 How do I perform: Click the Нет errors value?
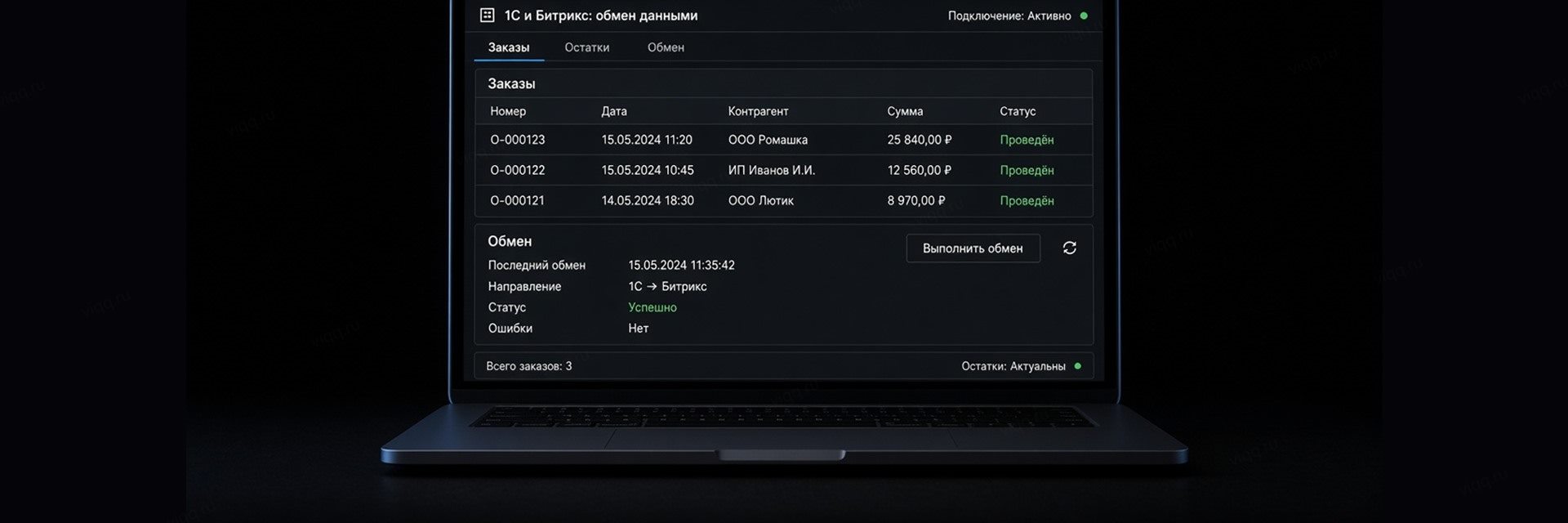pos(638,329)
